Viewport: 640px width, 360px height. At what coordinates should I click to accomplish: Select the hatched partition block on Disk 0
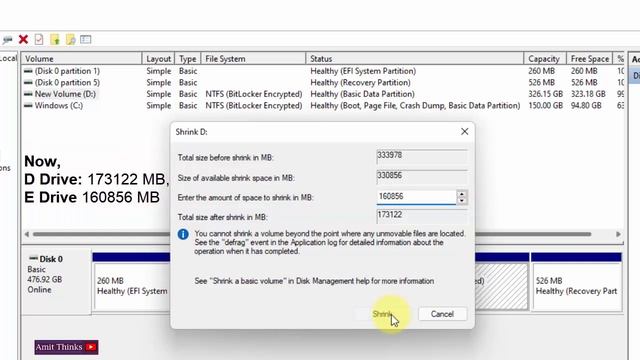[501, 286]
